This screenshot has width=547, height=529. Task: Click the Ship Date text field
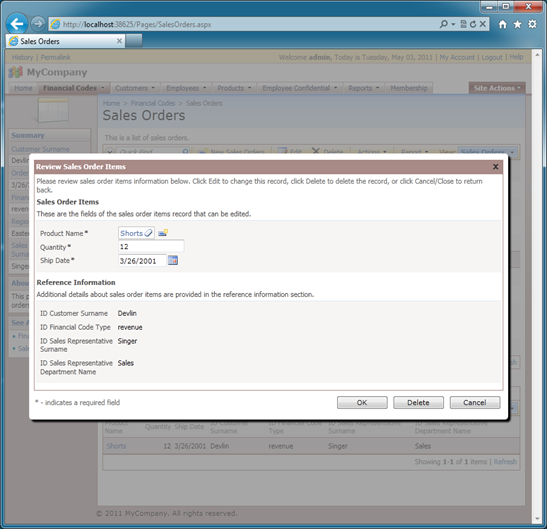142,261
